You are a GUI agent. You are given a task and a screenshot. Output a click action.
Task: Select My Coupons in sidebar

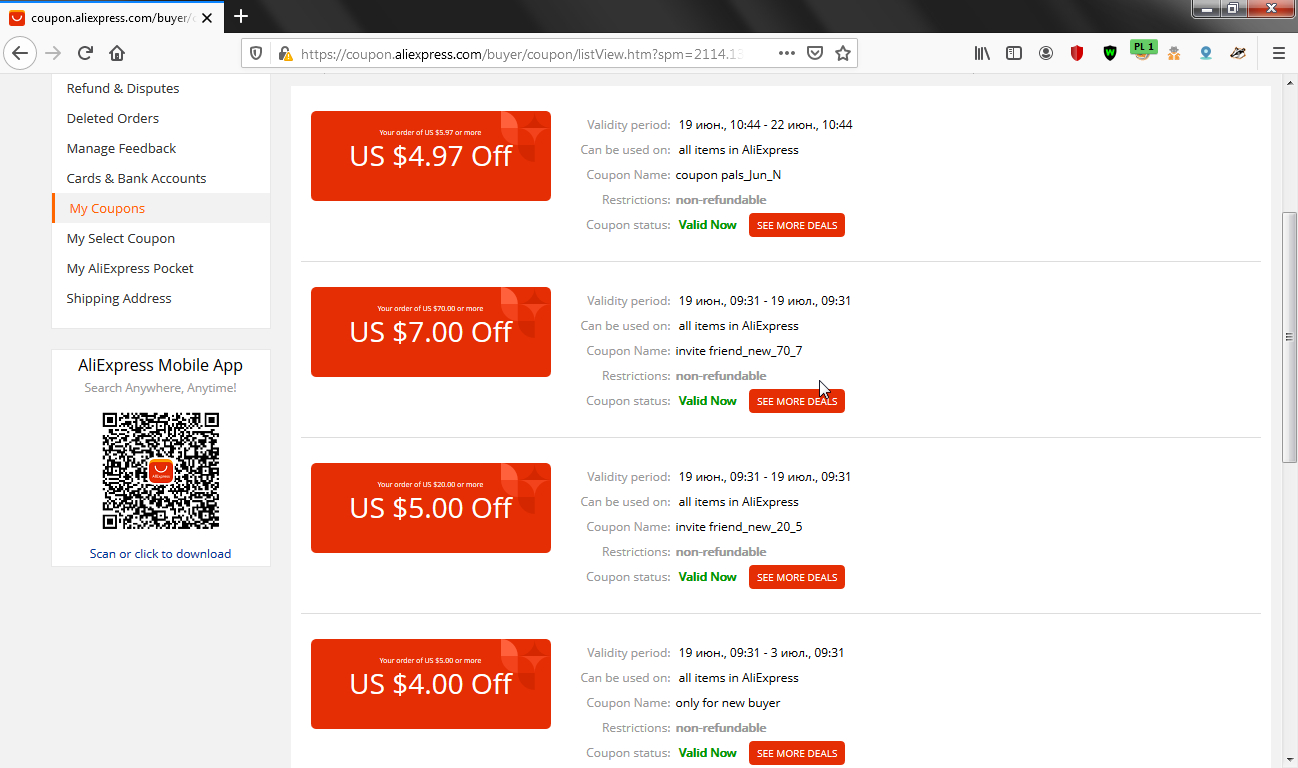click(161, 208)
